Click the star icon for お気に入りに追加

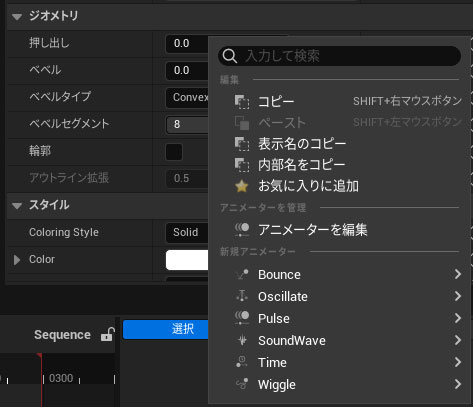click(x=242, y=186)
